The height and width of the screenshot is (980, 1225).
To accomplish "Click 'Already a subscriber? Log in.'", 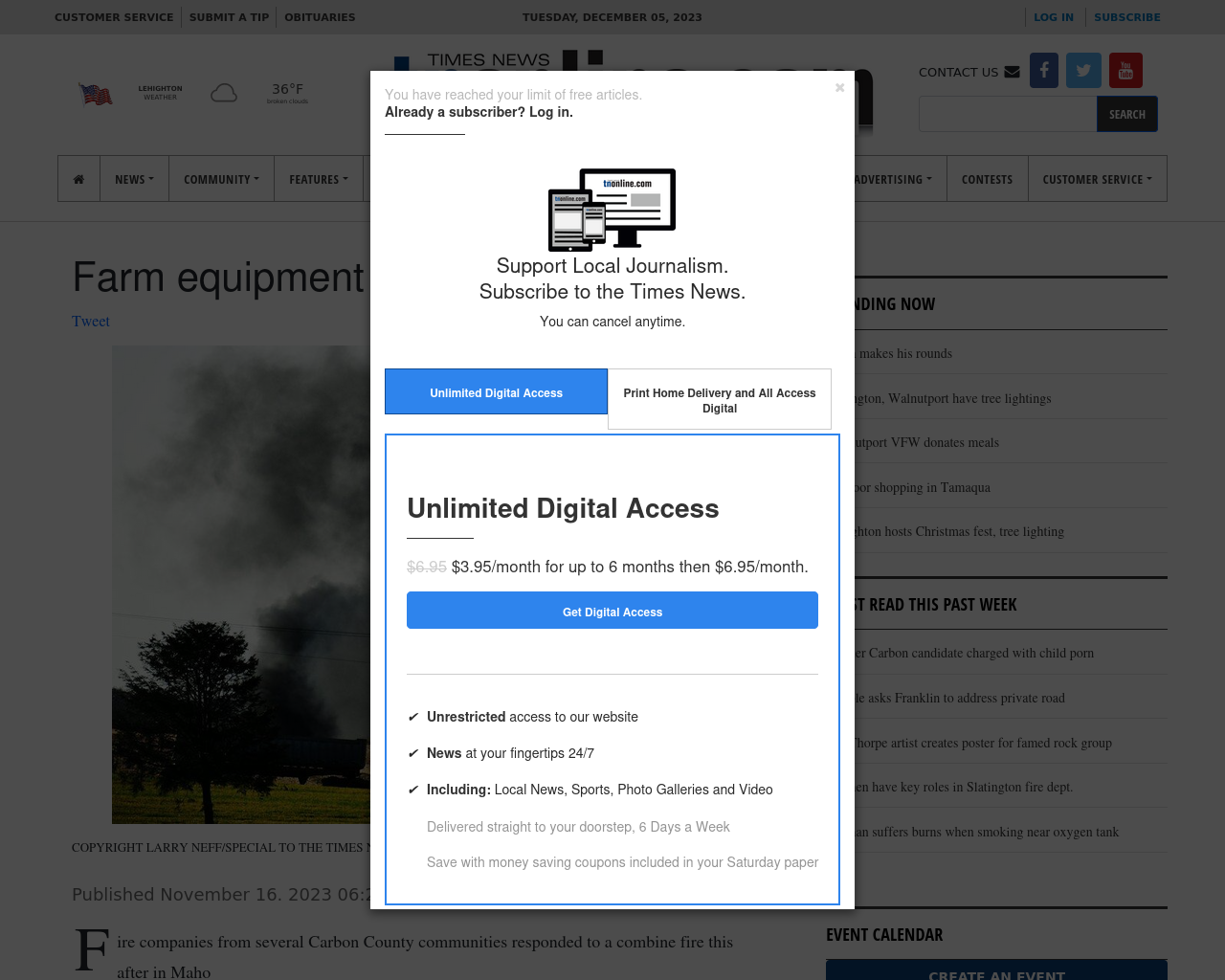I will click(479, 112).
